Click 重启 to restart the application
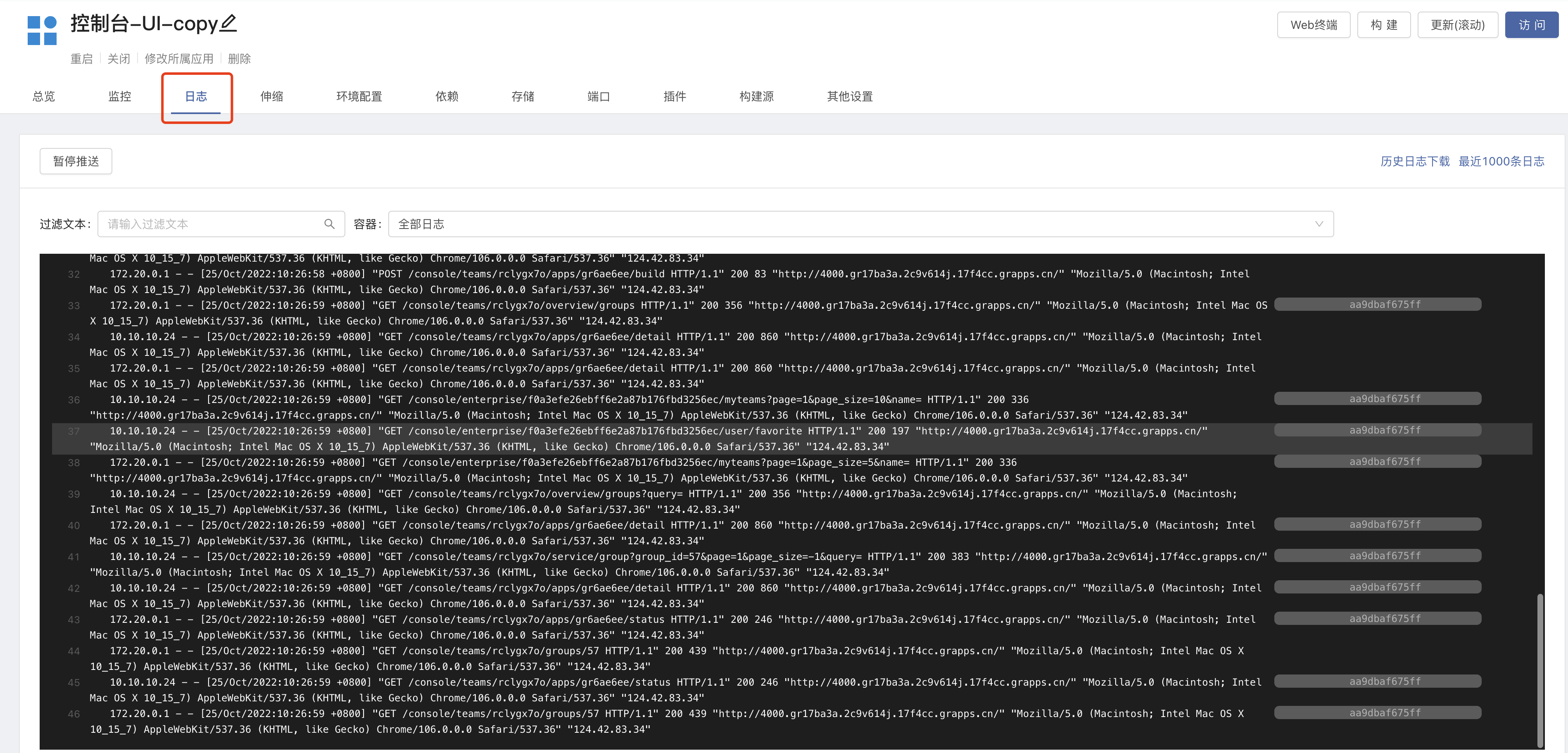The image size is (1568, 753). tap(83, 59)
